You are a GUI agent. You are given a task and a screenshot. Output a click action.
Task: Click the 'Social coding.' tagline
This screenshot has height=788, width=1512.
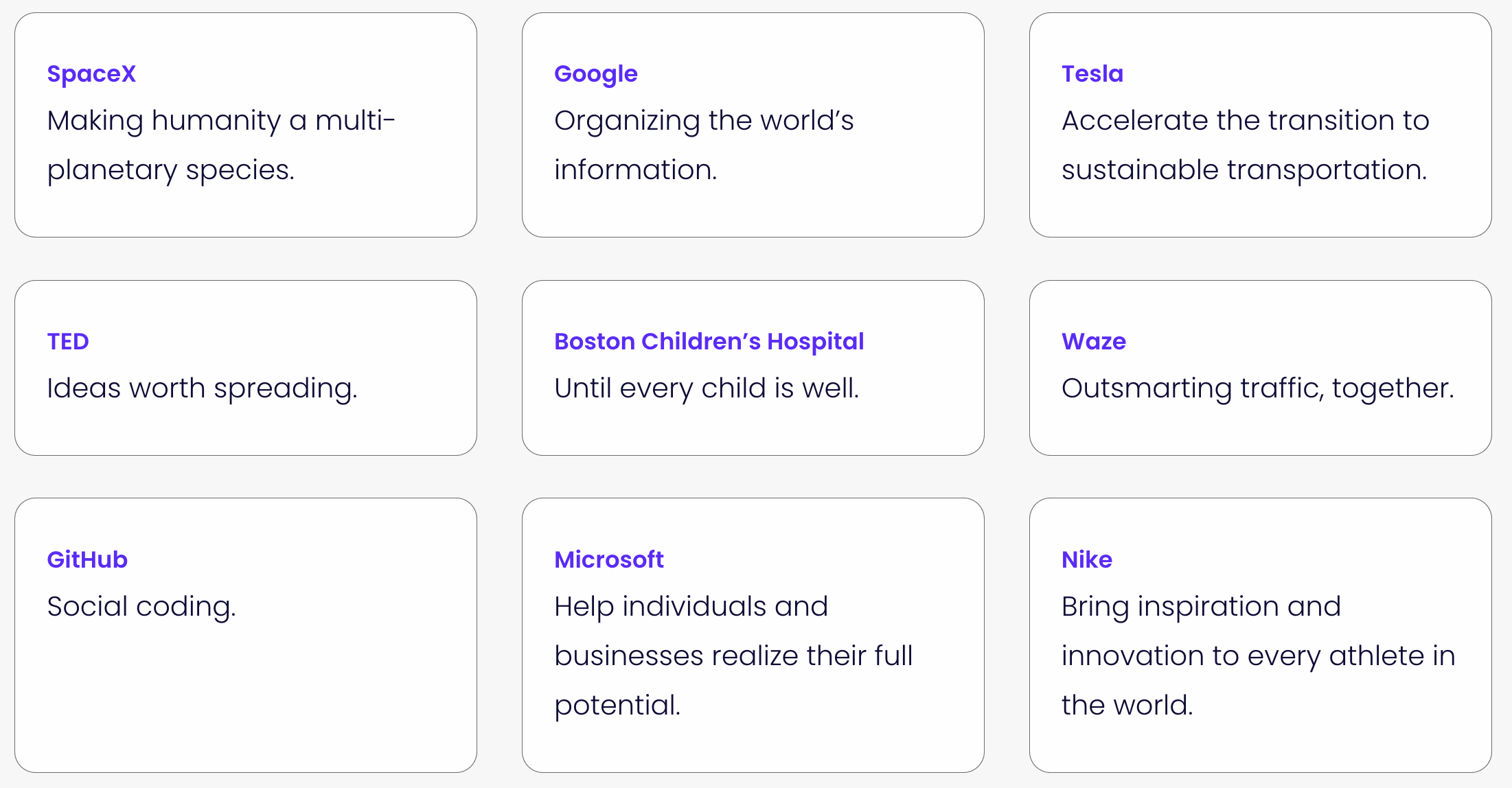pyautogui.click(x=141, y=607)
